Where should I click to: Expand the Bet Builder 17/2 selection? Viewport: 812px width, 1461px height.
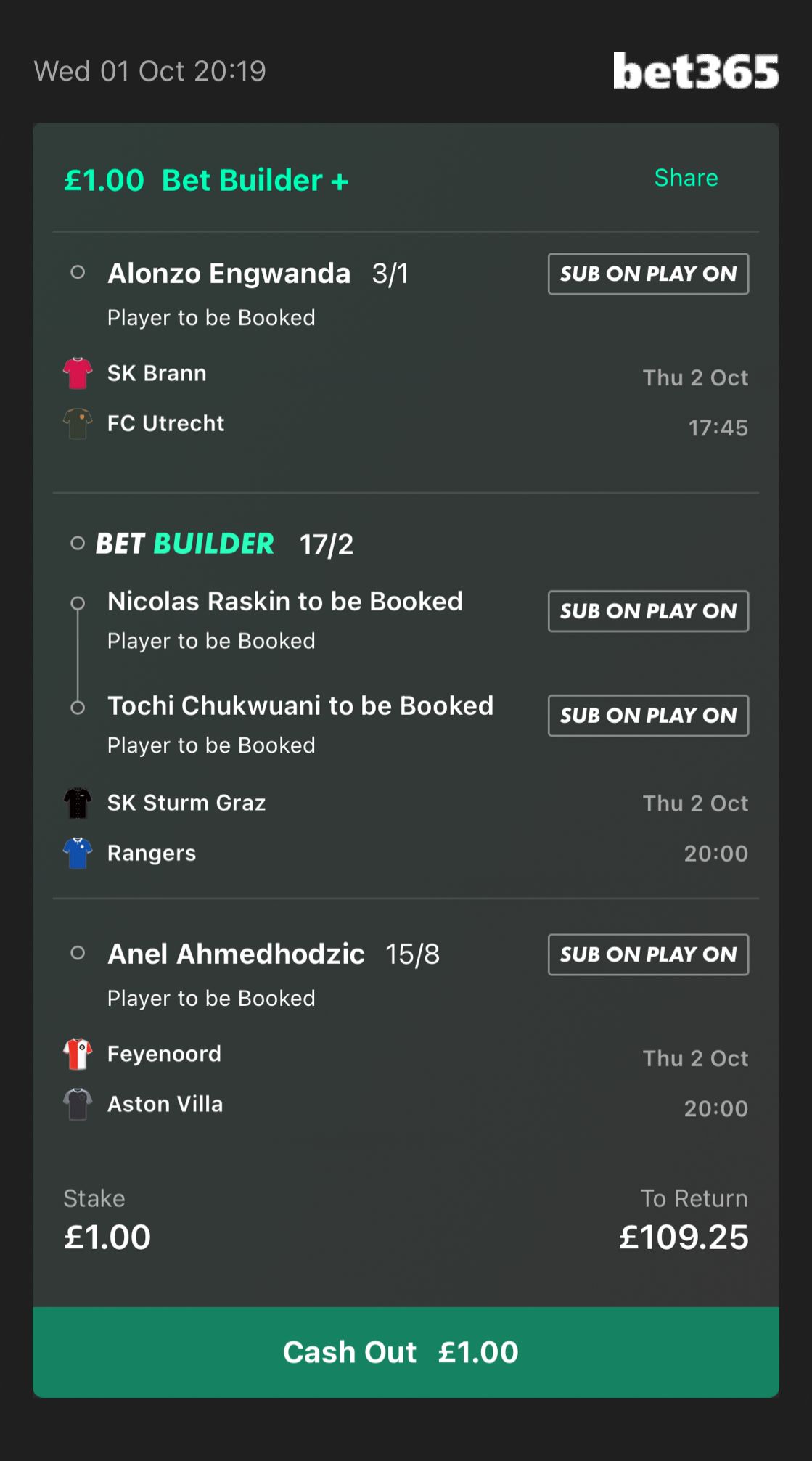pyautogui.click(x=223, y=544)
